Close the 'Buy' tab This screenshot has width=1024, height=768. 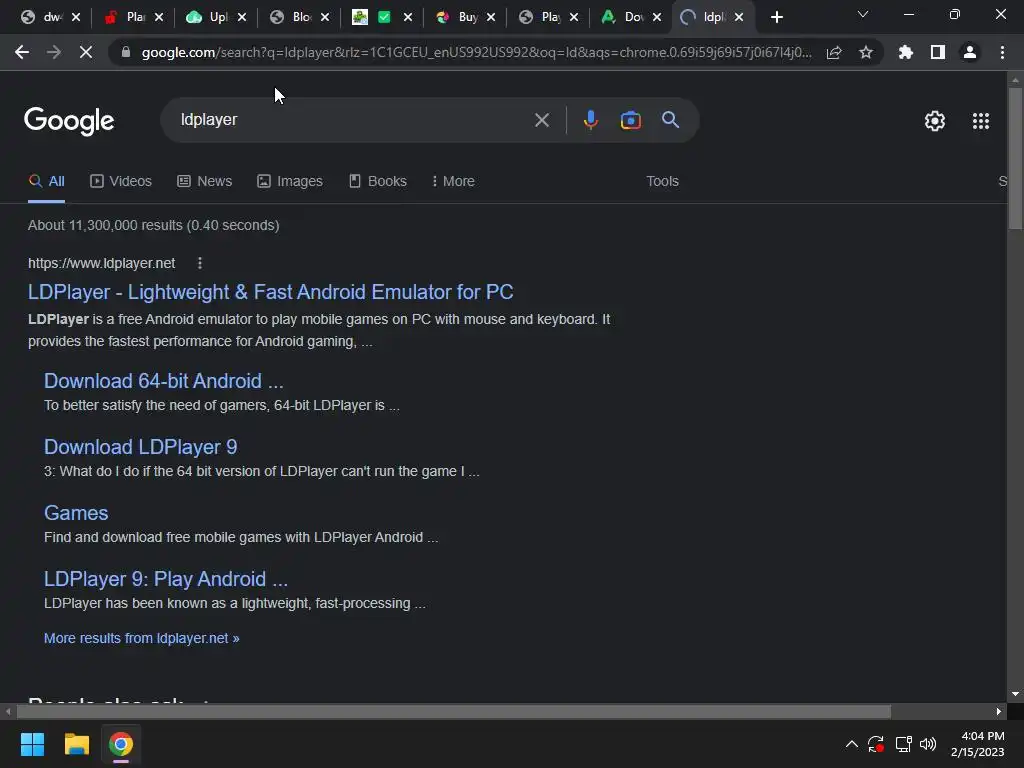coord(491,18)
